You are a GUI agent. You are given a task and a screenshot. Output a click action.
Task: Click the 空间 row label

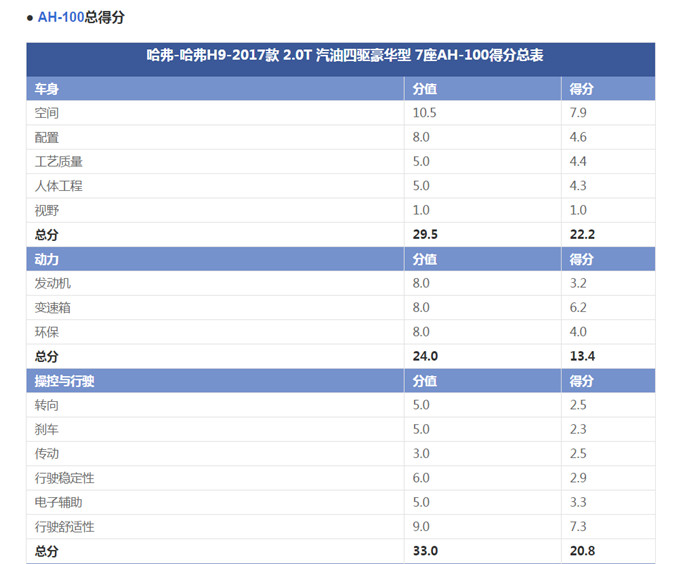(x=46, y=113)
